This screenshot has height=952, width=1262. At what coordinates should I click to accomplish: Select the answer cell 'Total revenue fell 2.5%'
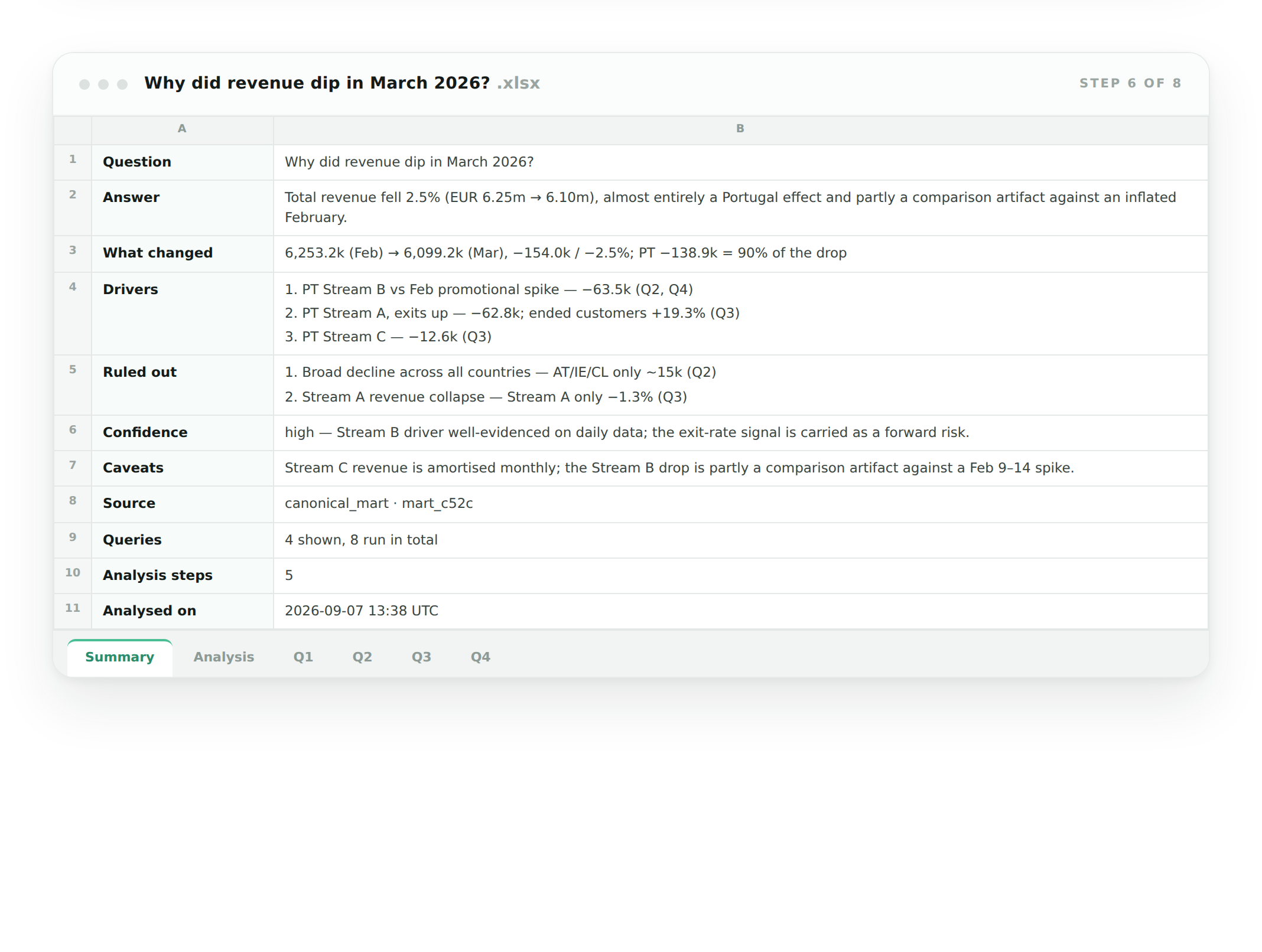click(740, 208)
